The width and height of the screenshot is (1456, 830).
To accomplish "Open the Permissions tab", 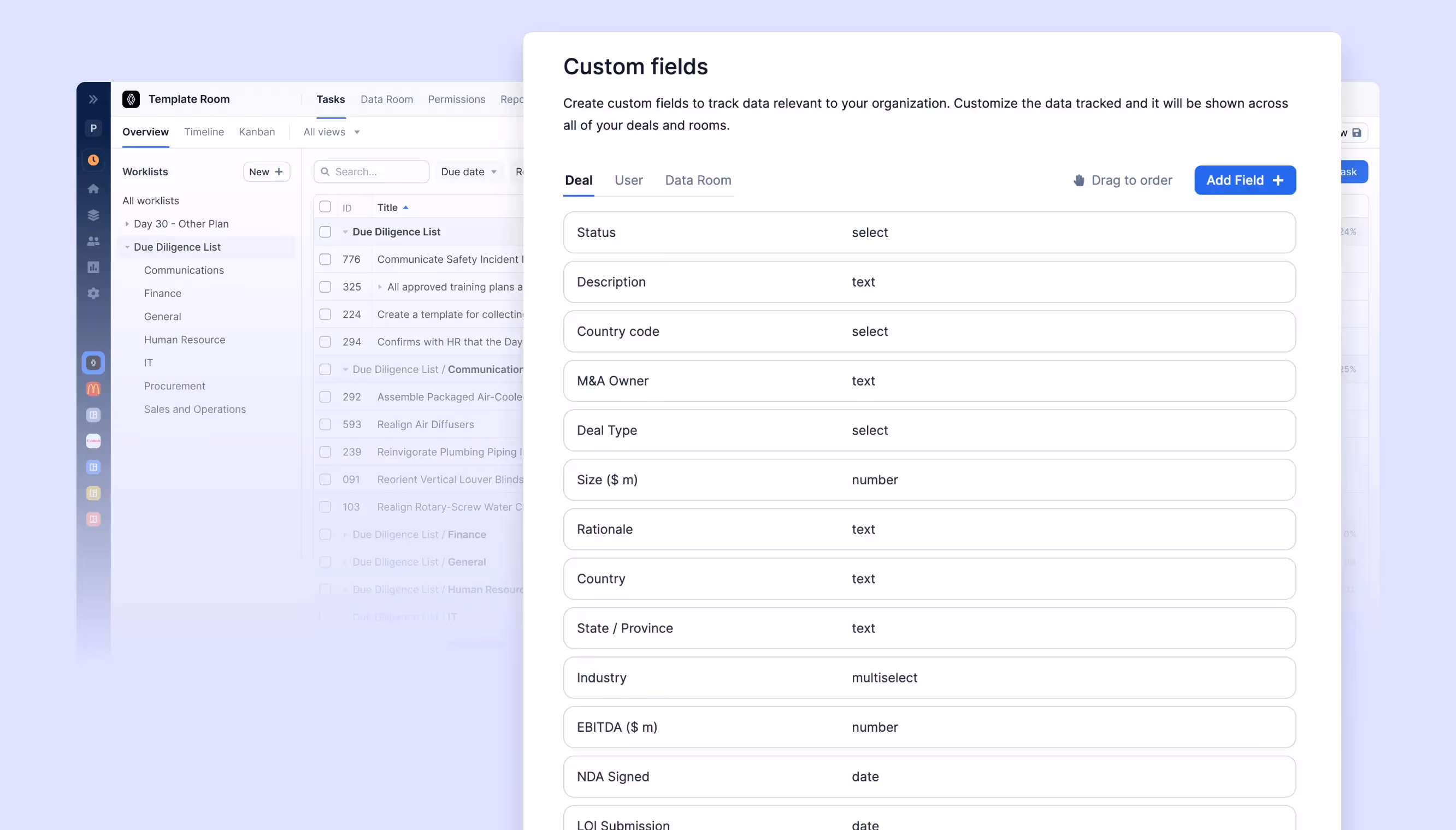I will [x=456, y=99].
